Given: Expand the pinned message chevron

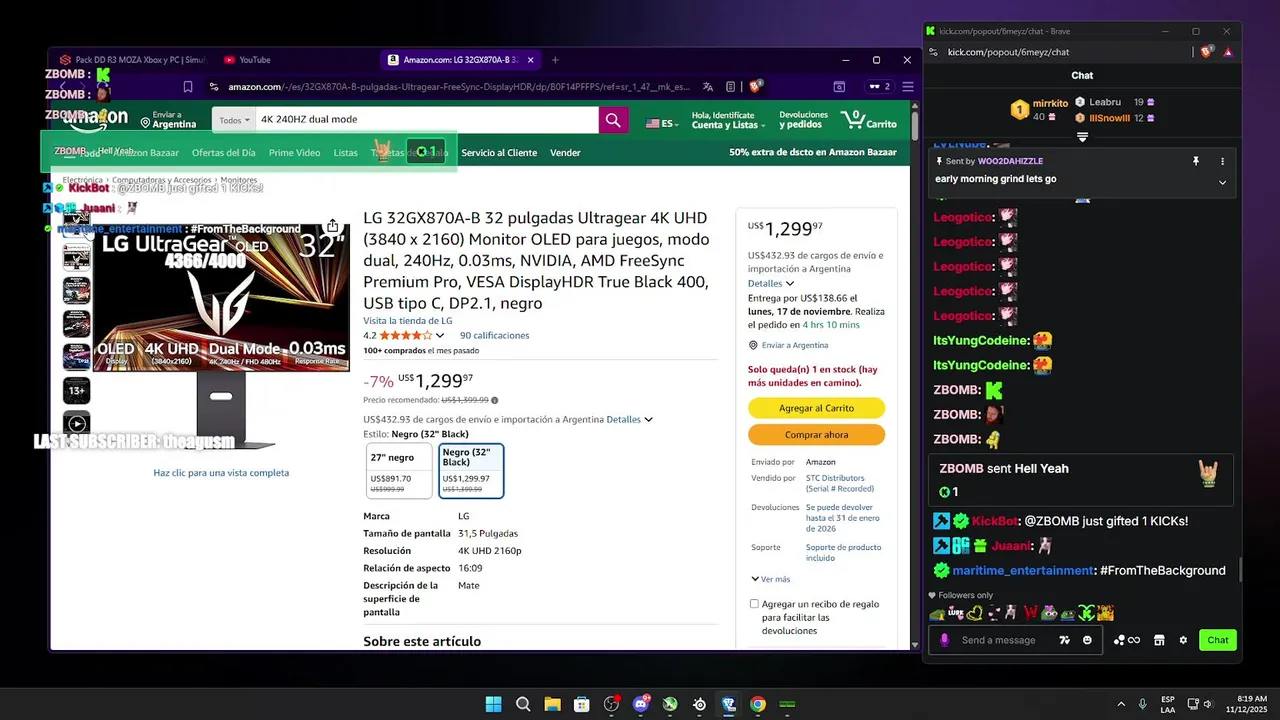Looking at the screenshot, I should coord(1222,182).
